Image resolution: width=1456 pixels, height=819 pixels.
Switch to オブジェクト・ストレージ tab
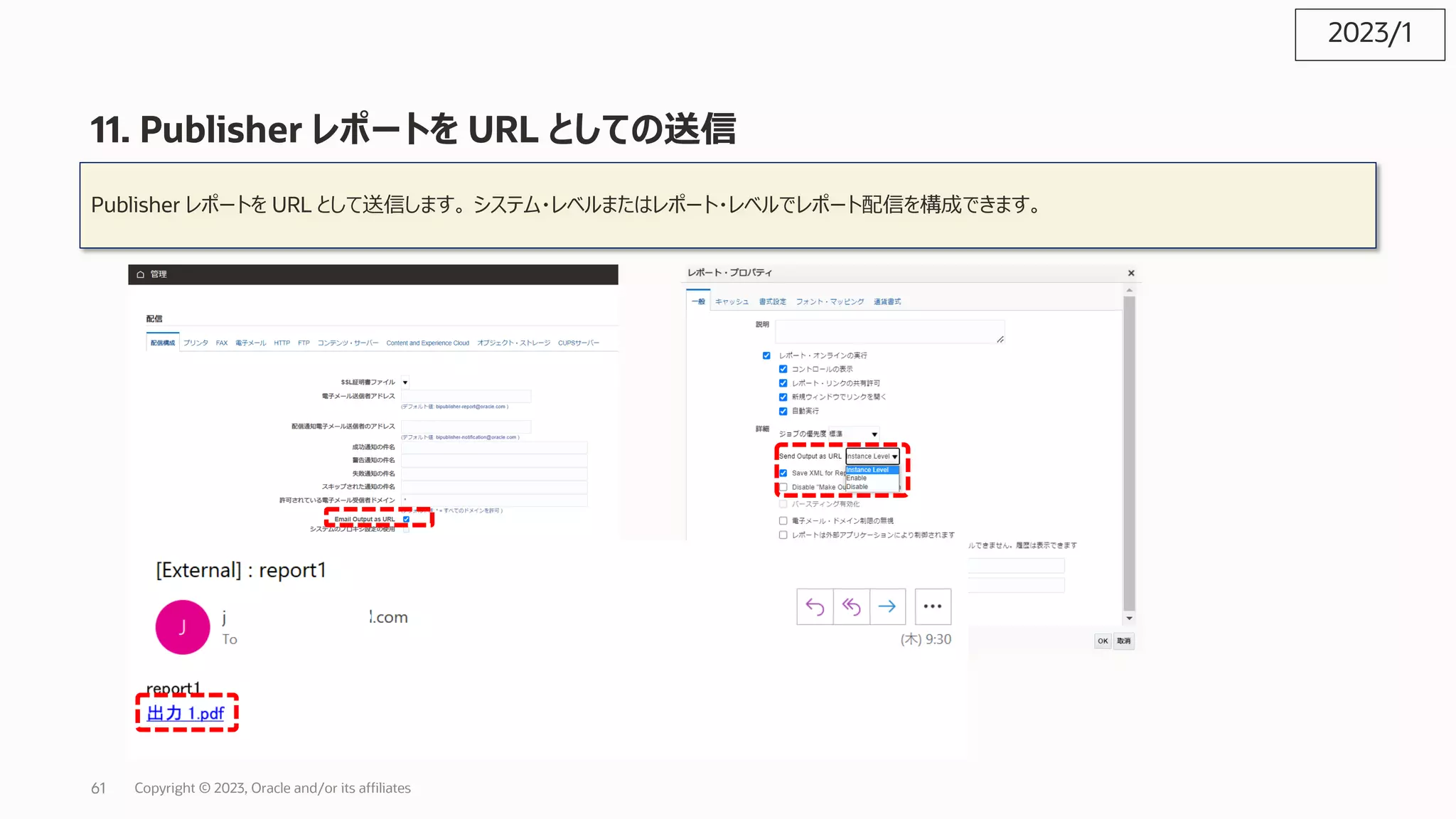(x=513, y=343)
